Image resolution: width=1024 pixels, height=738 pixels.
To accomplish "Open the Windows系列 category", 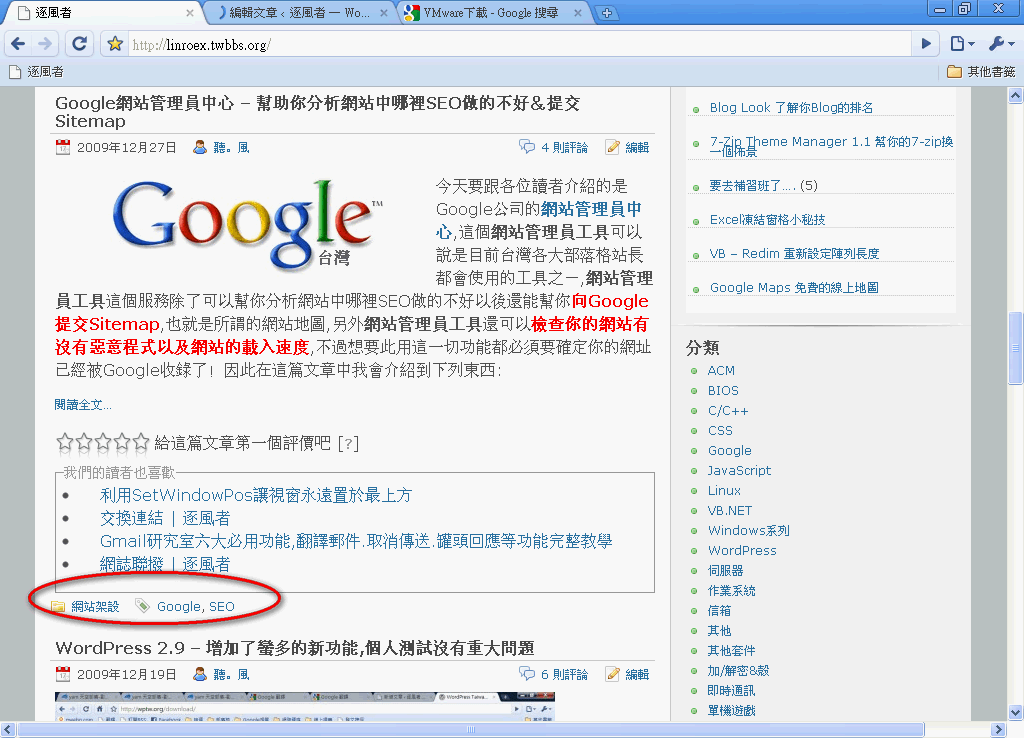I will [748, 530].
